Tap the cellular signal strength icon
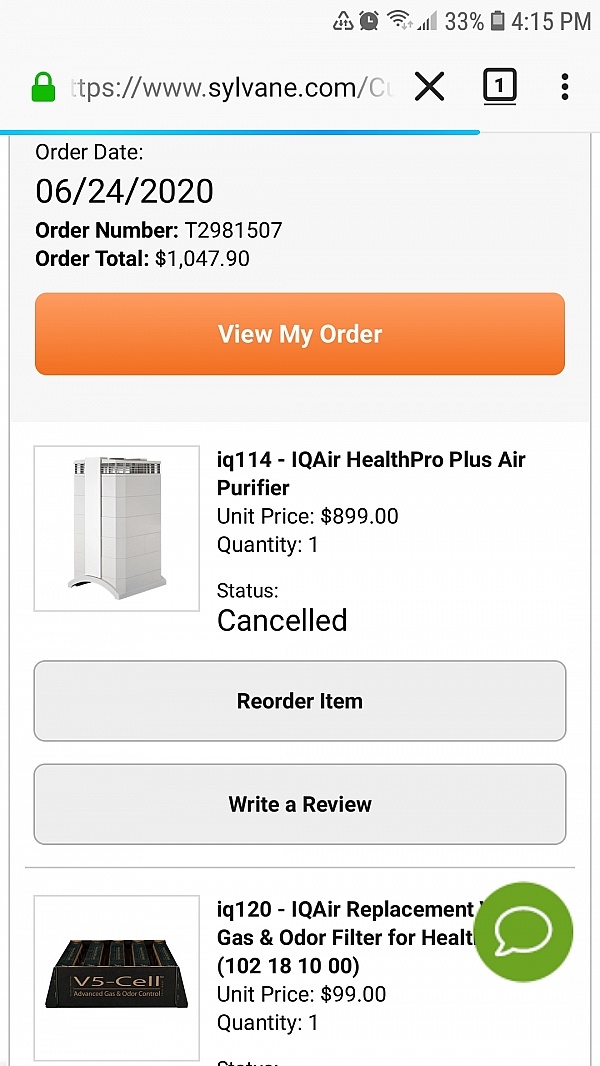 (x=427, y=20)
